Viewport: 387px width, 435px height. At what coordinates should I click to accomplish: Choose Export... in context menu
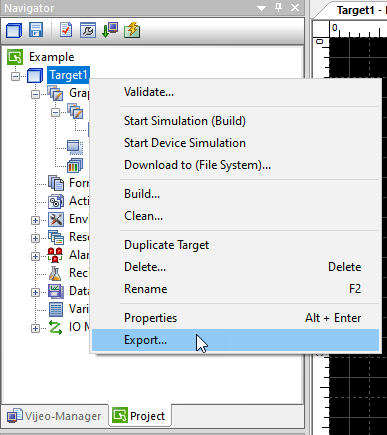[x=235, y=340]
